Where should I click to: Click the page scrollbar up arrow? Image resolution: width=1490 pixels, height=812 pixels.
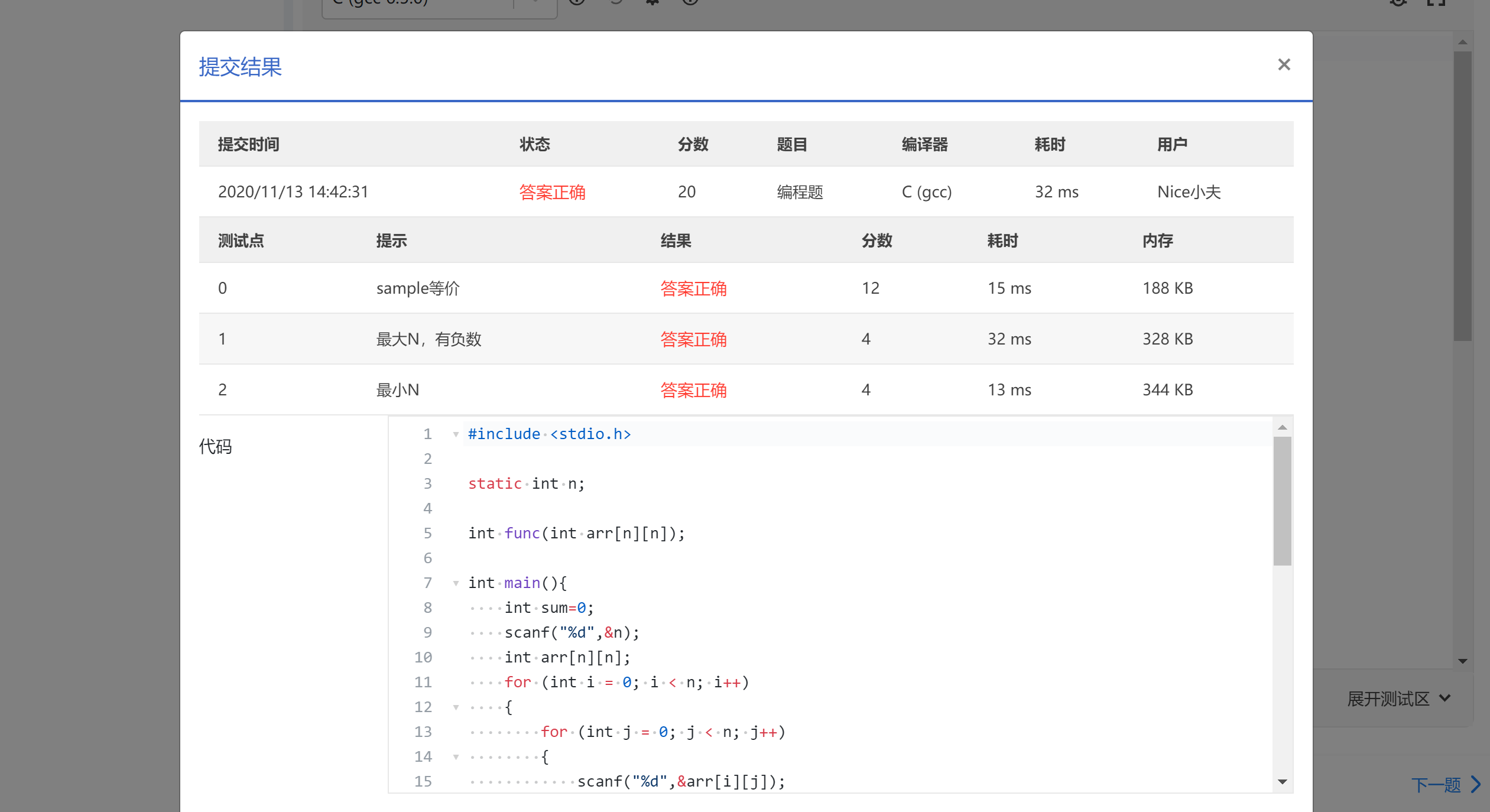tap(1462, 42)
